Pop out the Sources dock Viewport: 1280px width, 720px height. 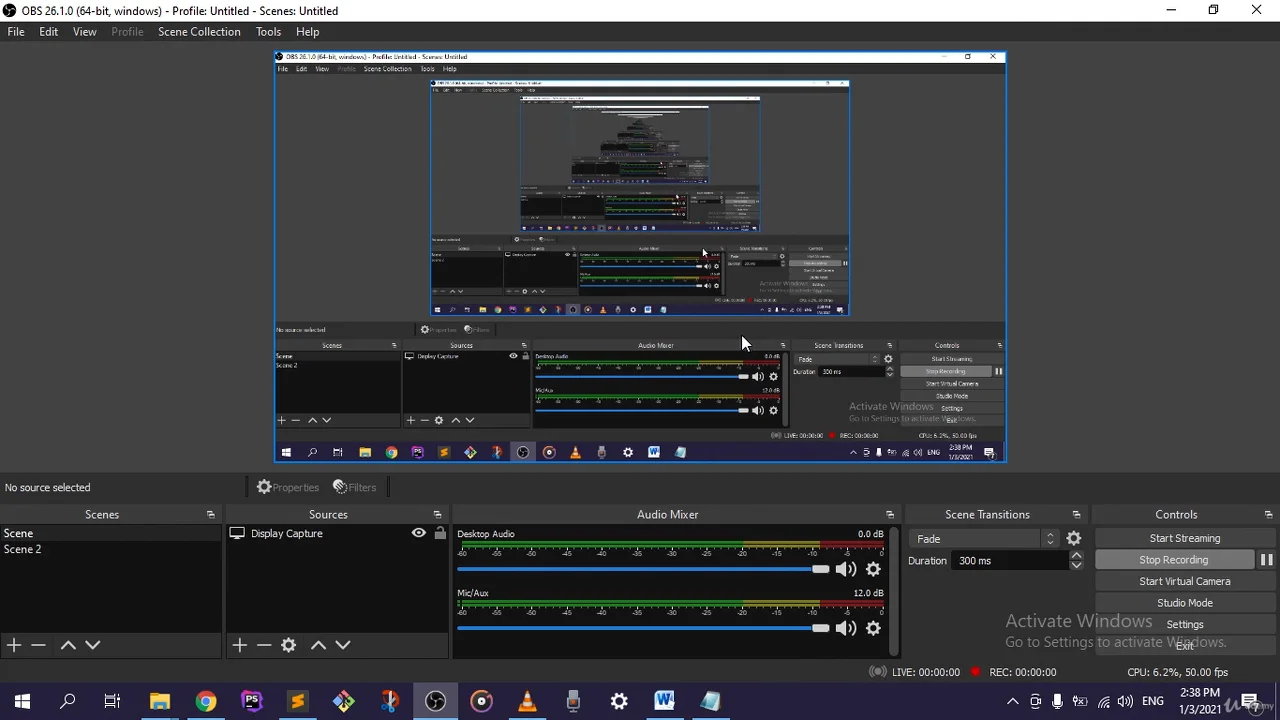click(x=437, y=514)
